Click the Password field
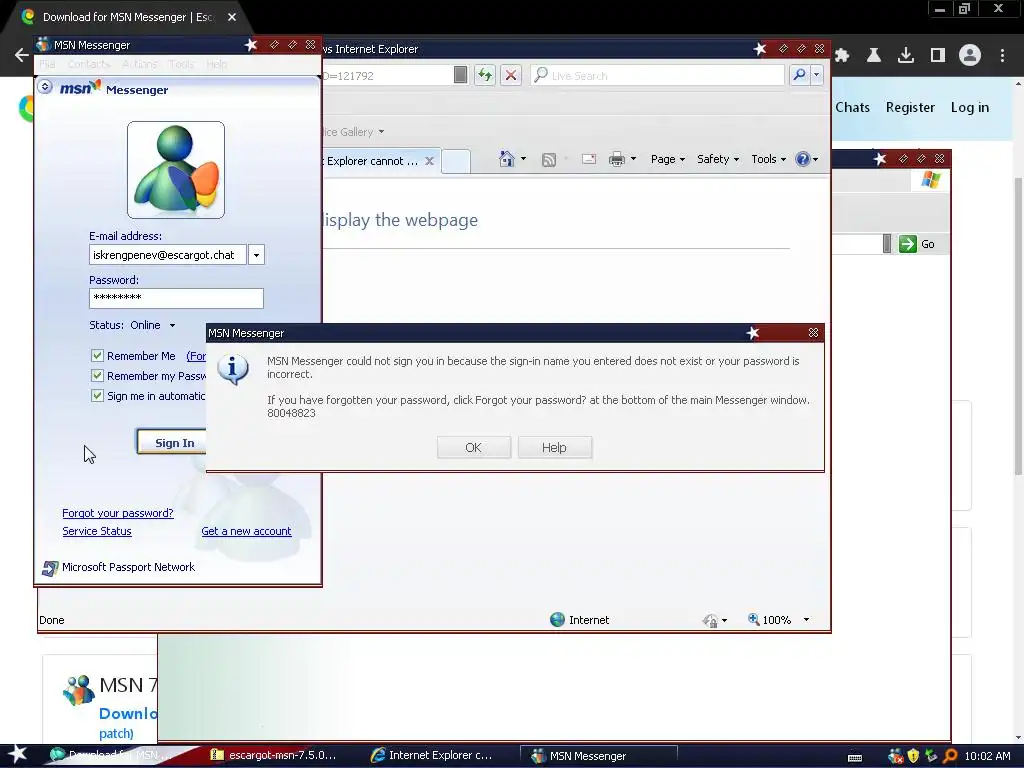This screenshot has height=768, width=1024. click(176, 298)
